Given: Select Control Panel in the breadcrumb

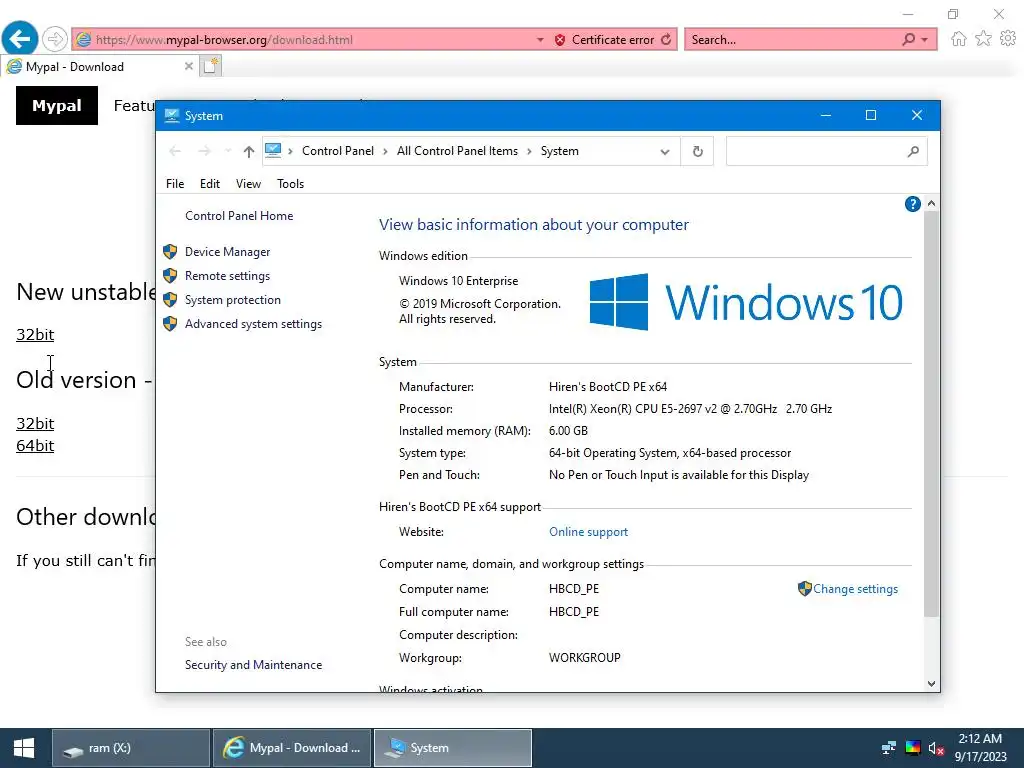Looking at the screenshot, I should (338, 151).
